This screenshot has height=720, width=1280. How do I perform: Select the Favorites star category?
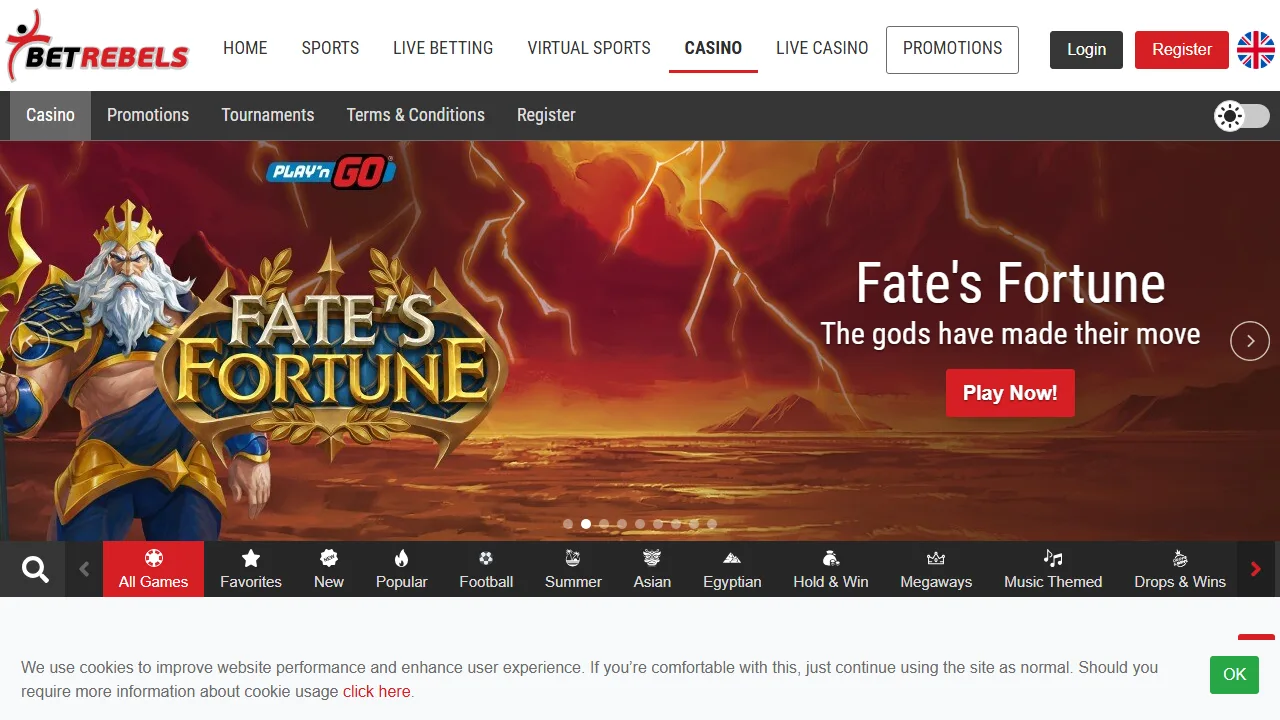point(251,569)
